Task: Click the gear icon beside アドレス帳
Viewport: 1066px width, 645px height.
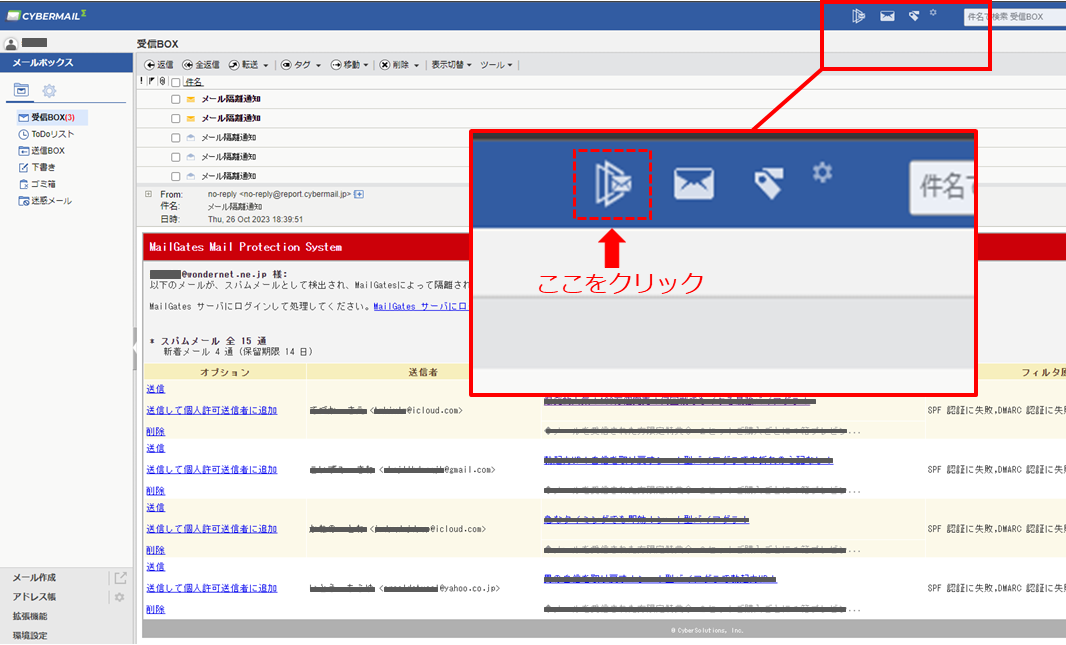Action: (x=120, y=597)
